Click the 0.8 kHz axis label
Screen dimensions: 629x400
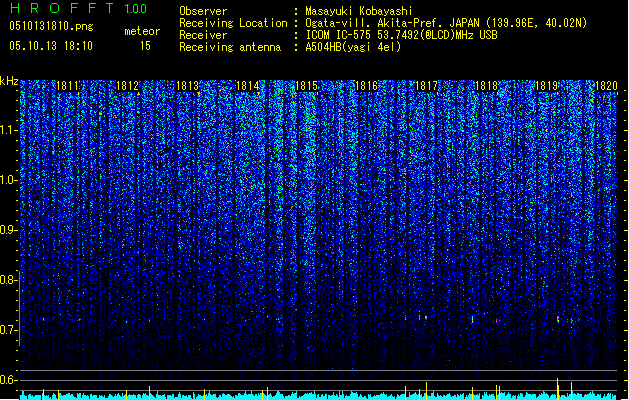pos(8,280)
